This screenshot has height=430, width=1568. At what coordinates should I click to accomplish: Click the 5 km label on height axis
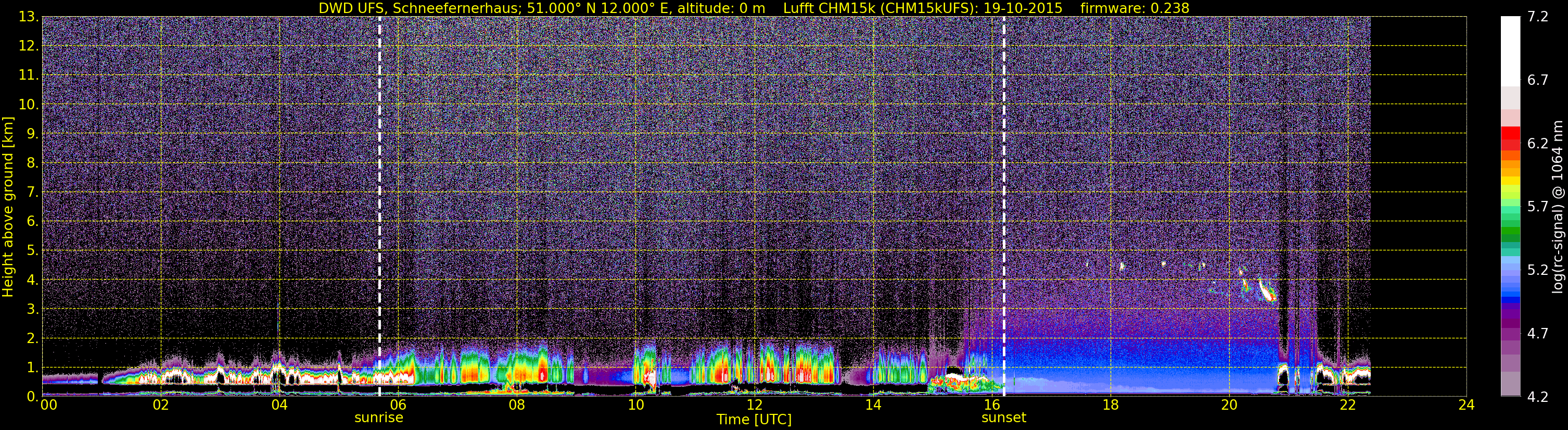coord(33,251)
